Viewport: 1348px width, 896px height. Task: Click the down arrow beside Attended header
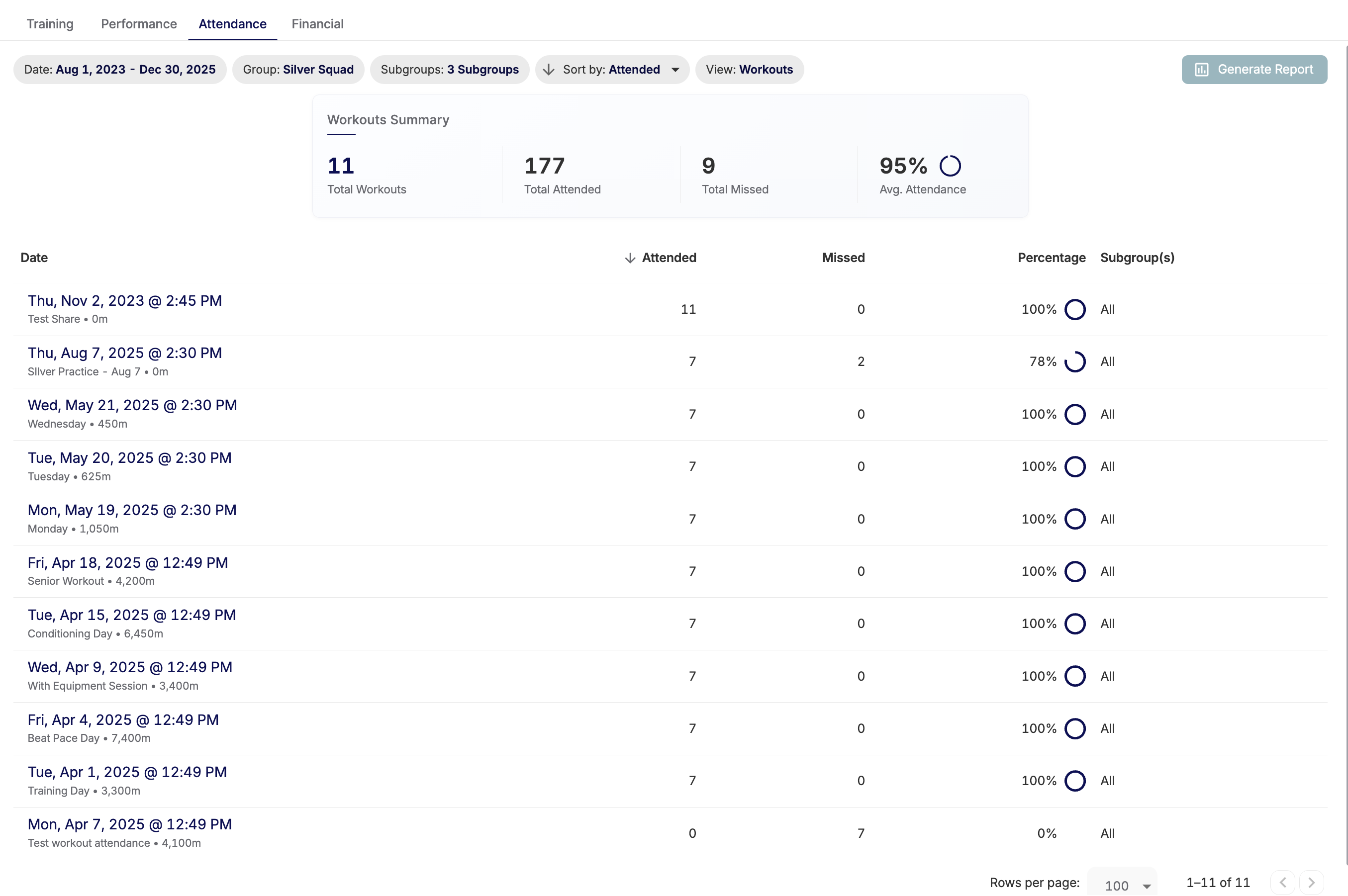click(630, 258)
